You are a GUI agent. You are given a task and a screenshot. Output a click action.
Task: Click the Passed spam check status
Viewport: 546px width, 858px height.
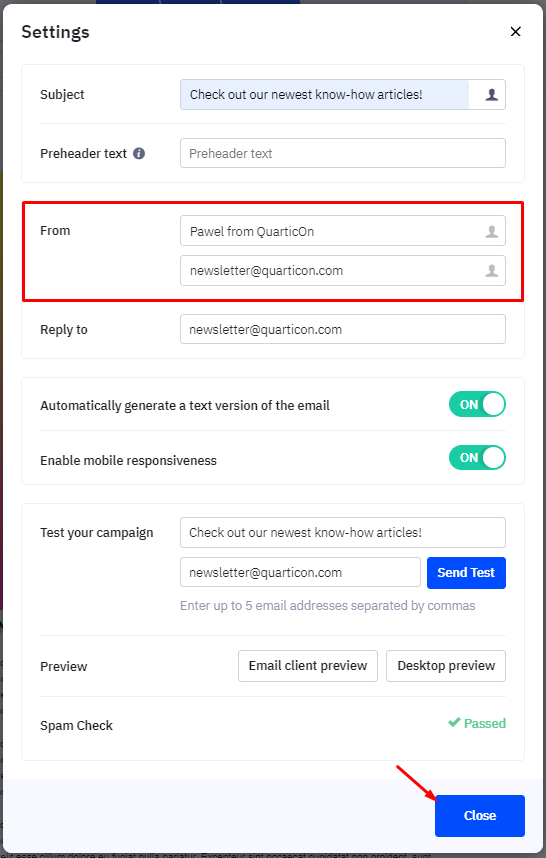point(477,723)
